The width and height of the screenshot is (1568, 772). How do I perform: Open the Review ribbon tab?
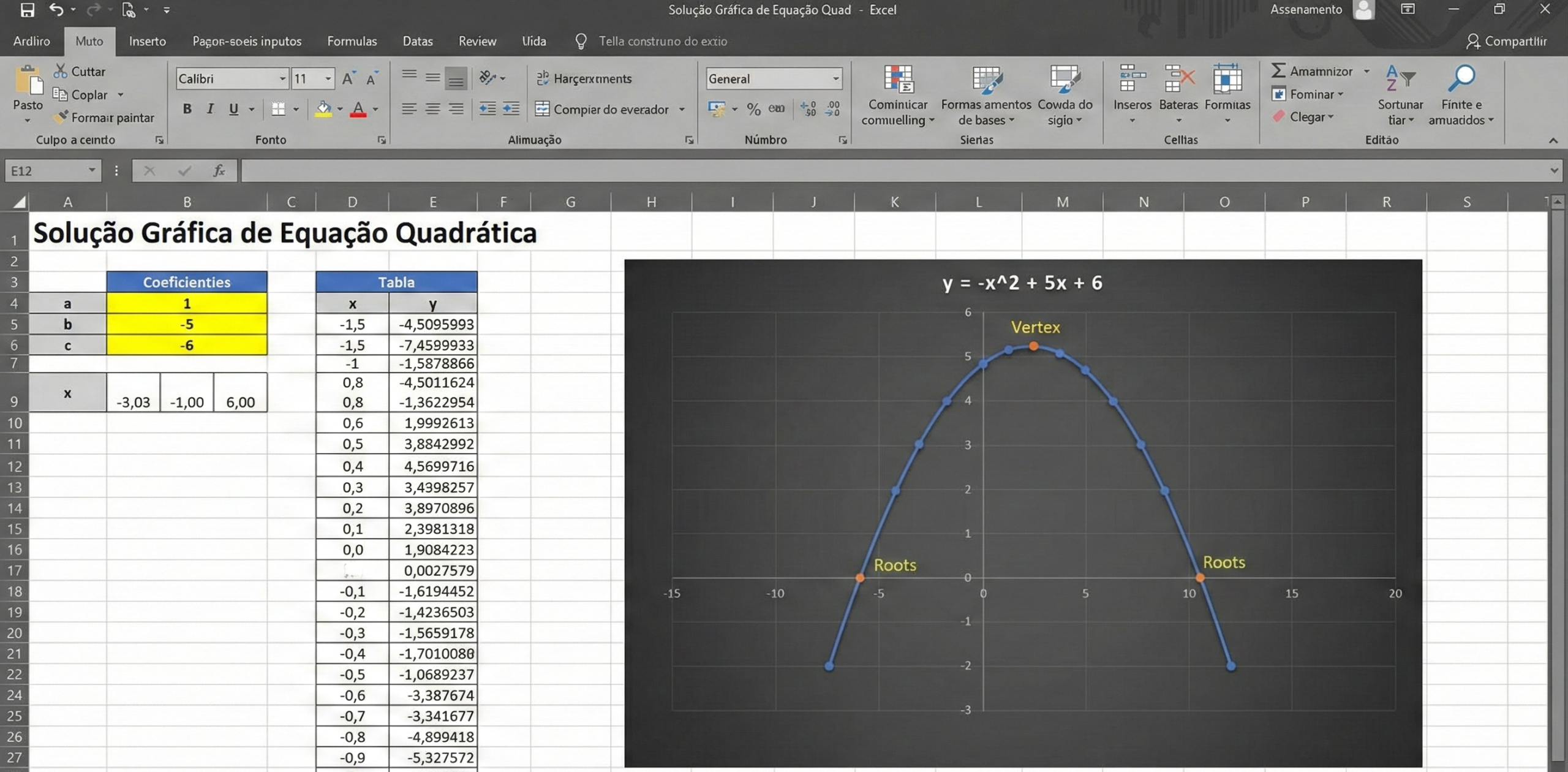pyautogui.click(x=477, y=40)
